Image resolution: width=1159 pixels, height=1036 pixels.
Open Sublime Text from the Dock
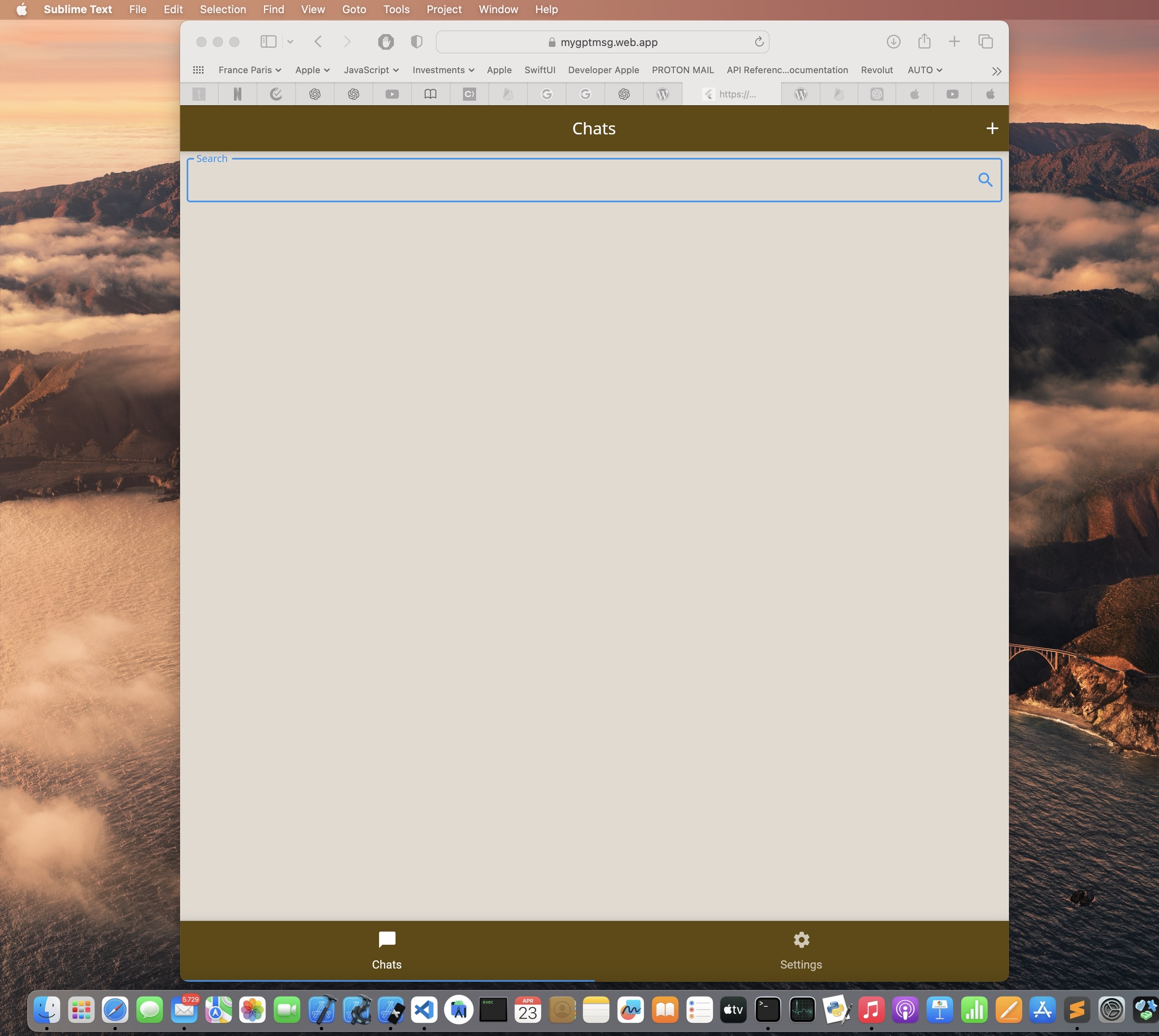(x=1076, y=1010)
